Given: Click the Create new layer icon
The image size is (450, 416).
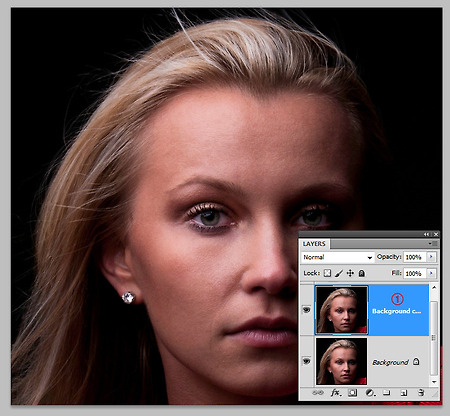Looking at the screenshot, I should coord(404,393).
